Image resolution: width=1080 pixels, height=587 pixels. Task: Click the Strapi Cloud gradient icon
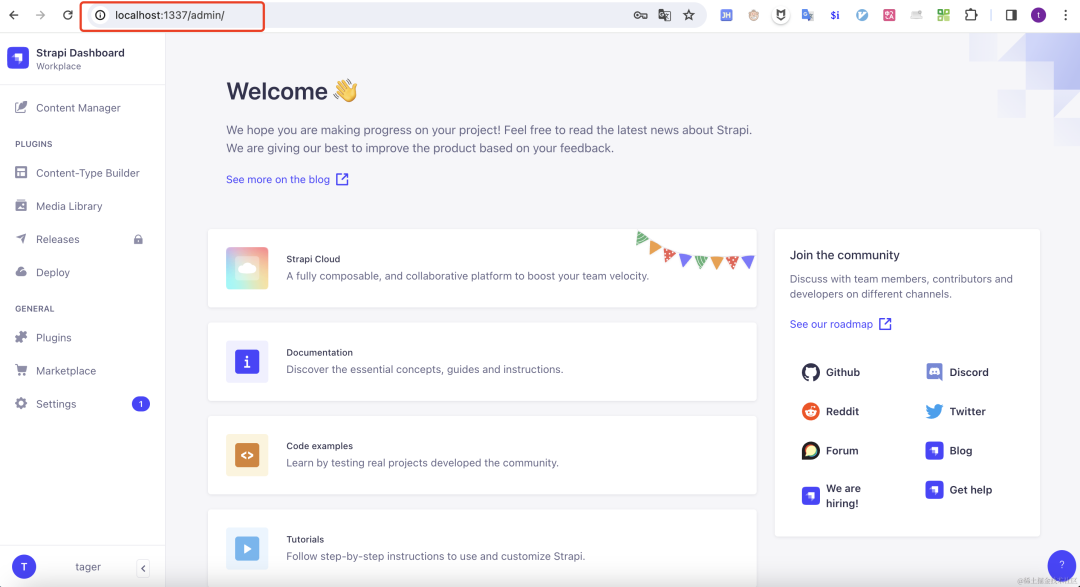(247, 268)
